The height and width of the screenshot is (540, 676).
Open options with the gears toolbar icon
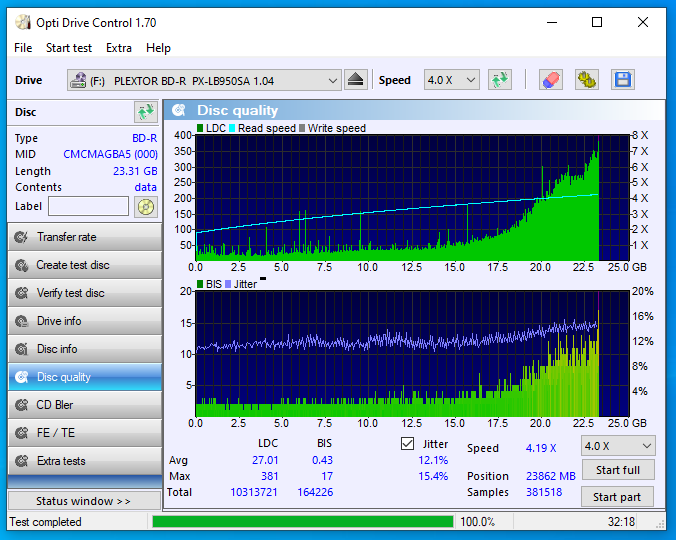coord(587,80)
